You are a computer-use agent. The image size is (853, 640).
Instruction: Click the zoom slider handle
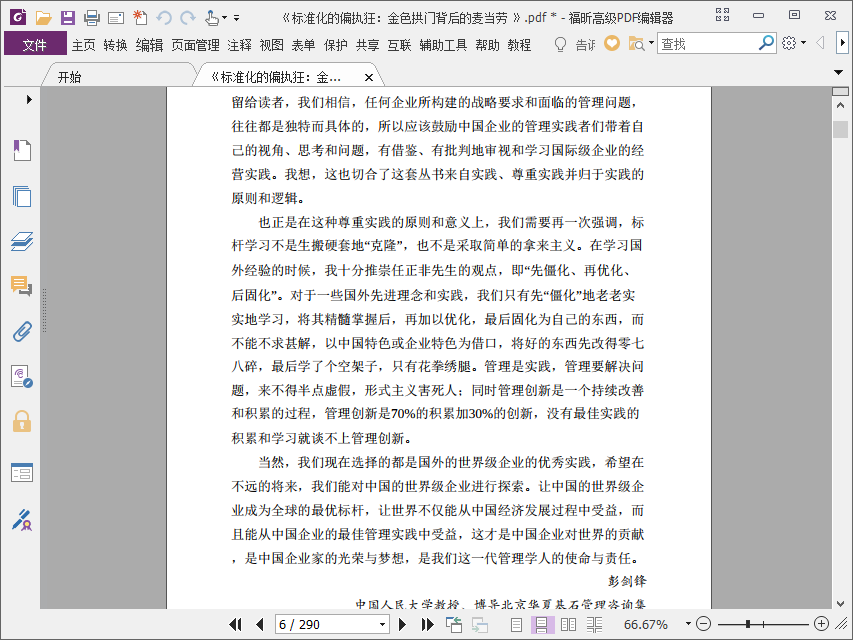click(749, 624)
